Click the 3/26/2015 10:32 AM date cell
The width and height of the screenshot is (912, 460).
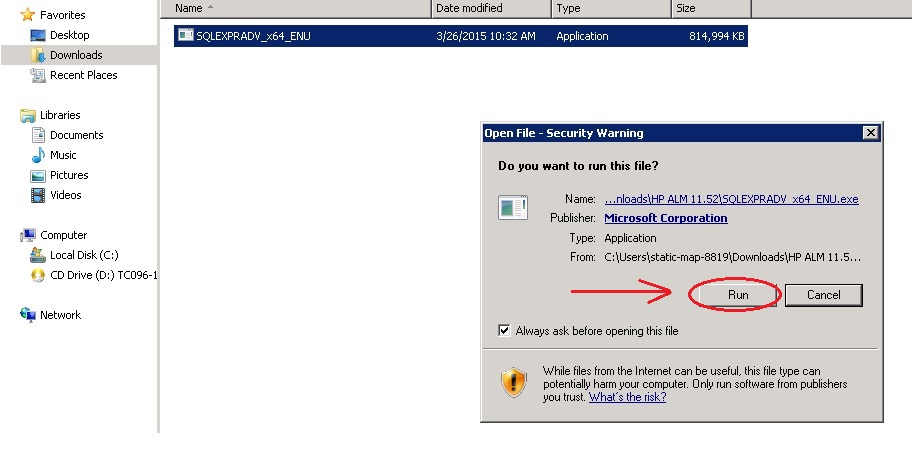486,36
